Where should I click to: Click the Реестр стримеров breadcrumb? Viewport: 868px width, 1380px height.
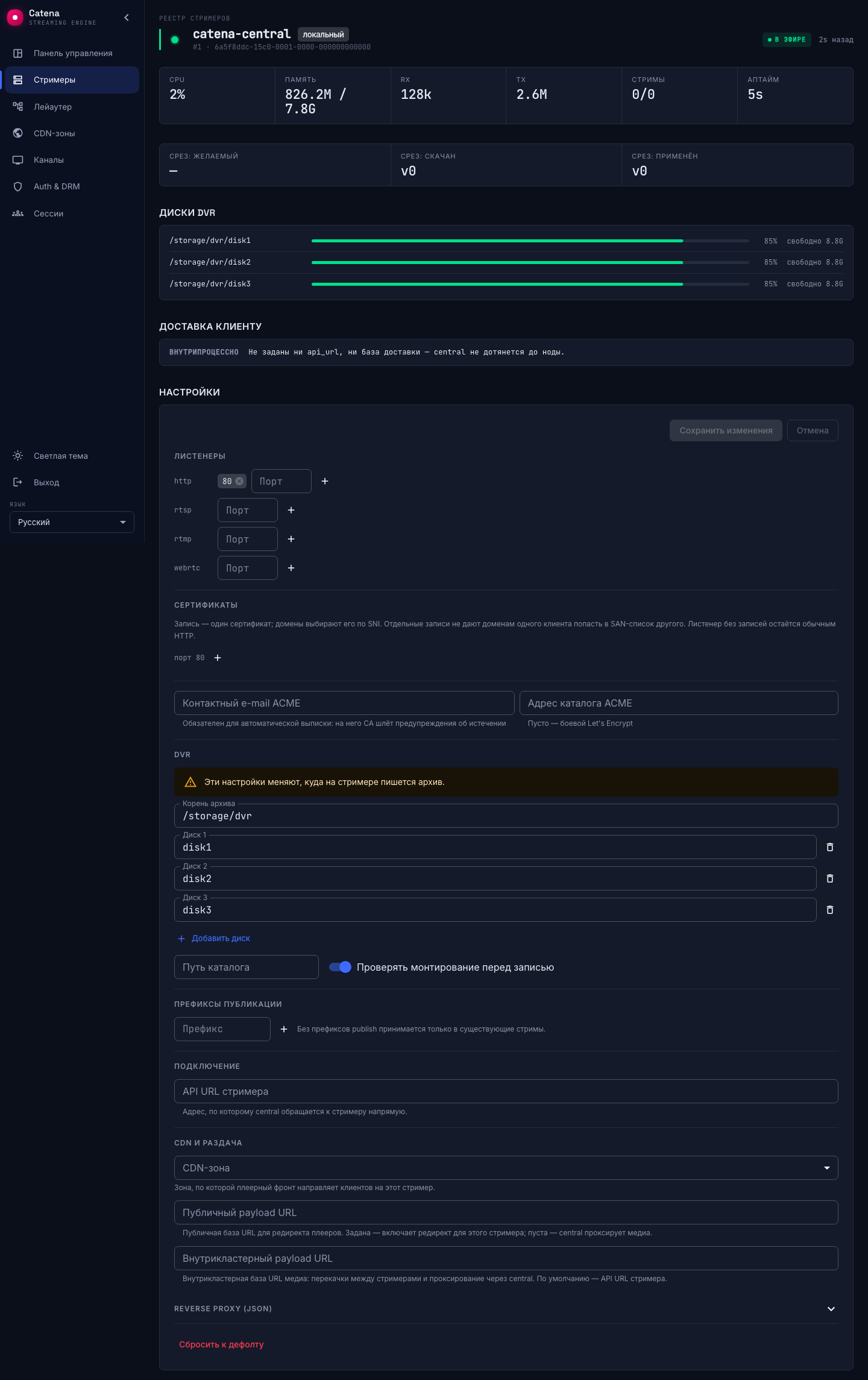pyautogui.click(x=195, y=18)
